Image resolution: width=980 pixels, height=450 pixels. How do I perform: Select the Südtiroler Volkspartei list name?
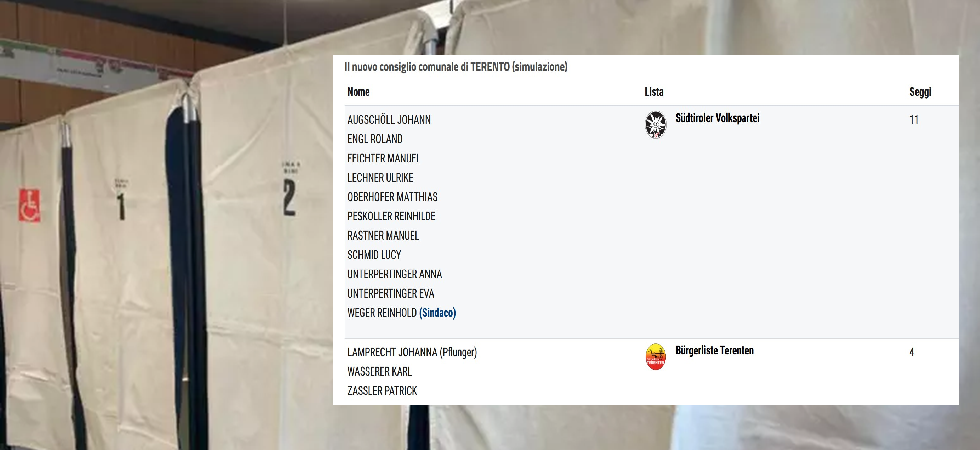click(x=718, y=118)
